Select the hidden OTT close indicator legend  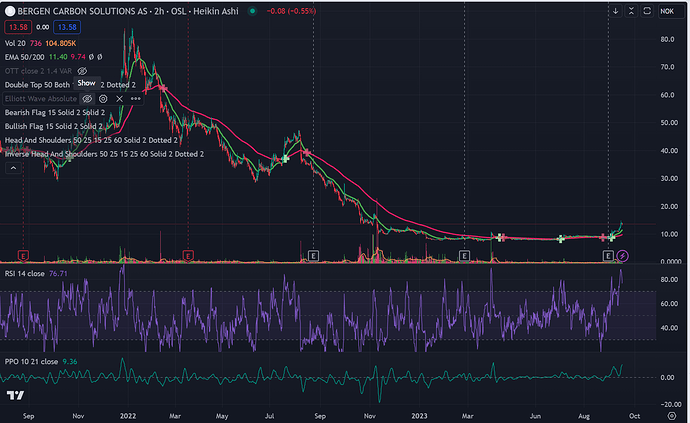(38, 71)
